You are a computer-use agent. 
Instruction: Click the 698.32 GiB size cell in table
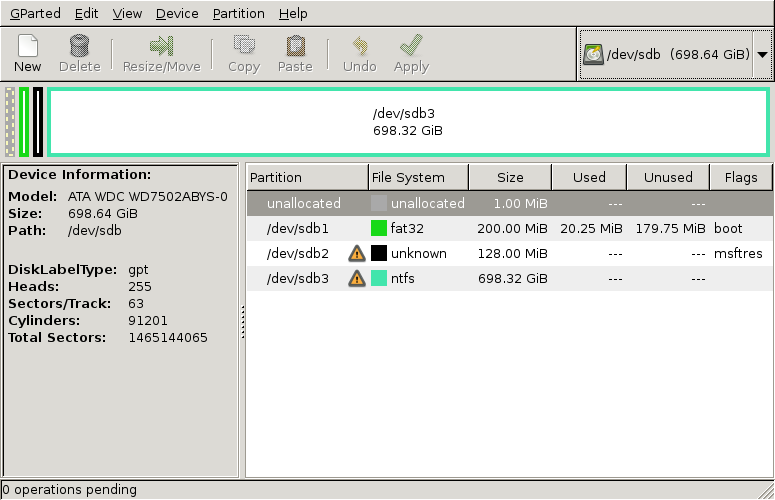click(x=513, y=279)
